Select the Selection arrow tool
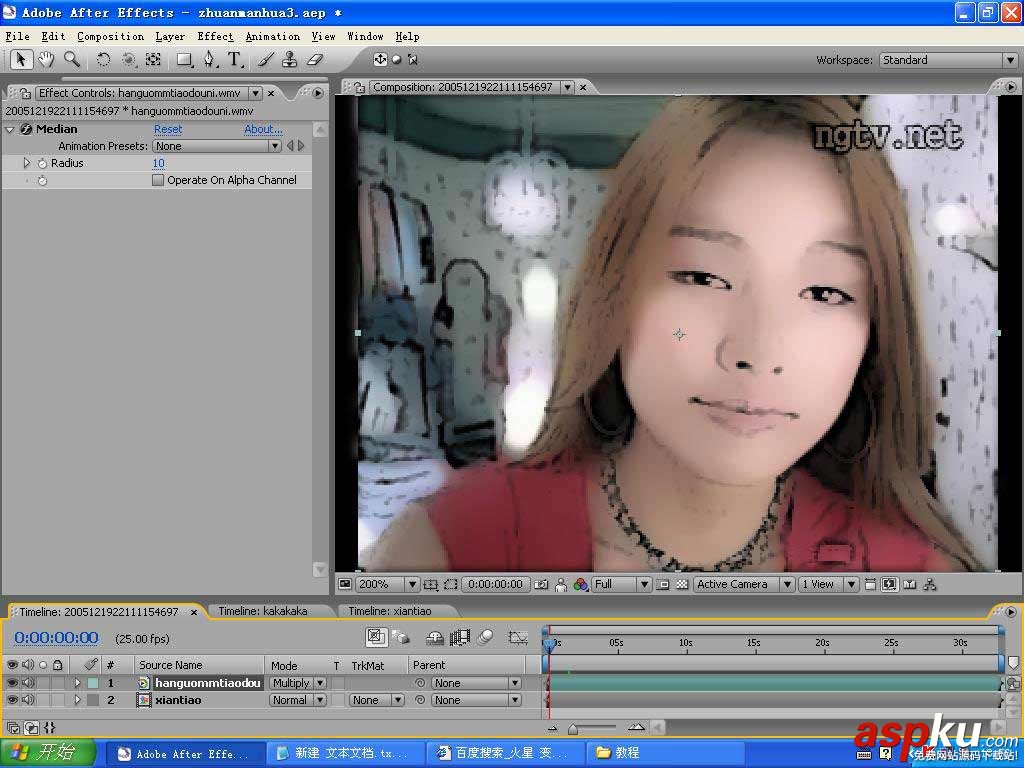This screenshot has height=768, width=1024. click(20, 59)
